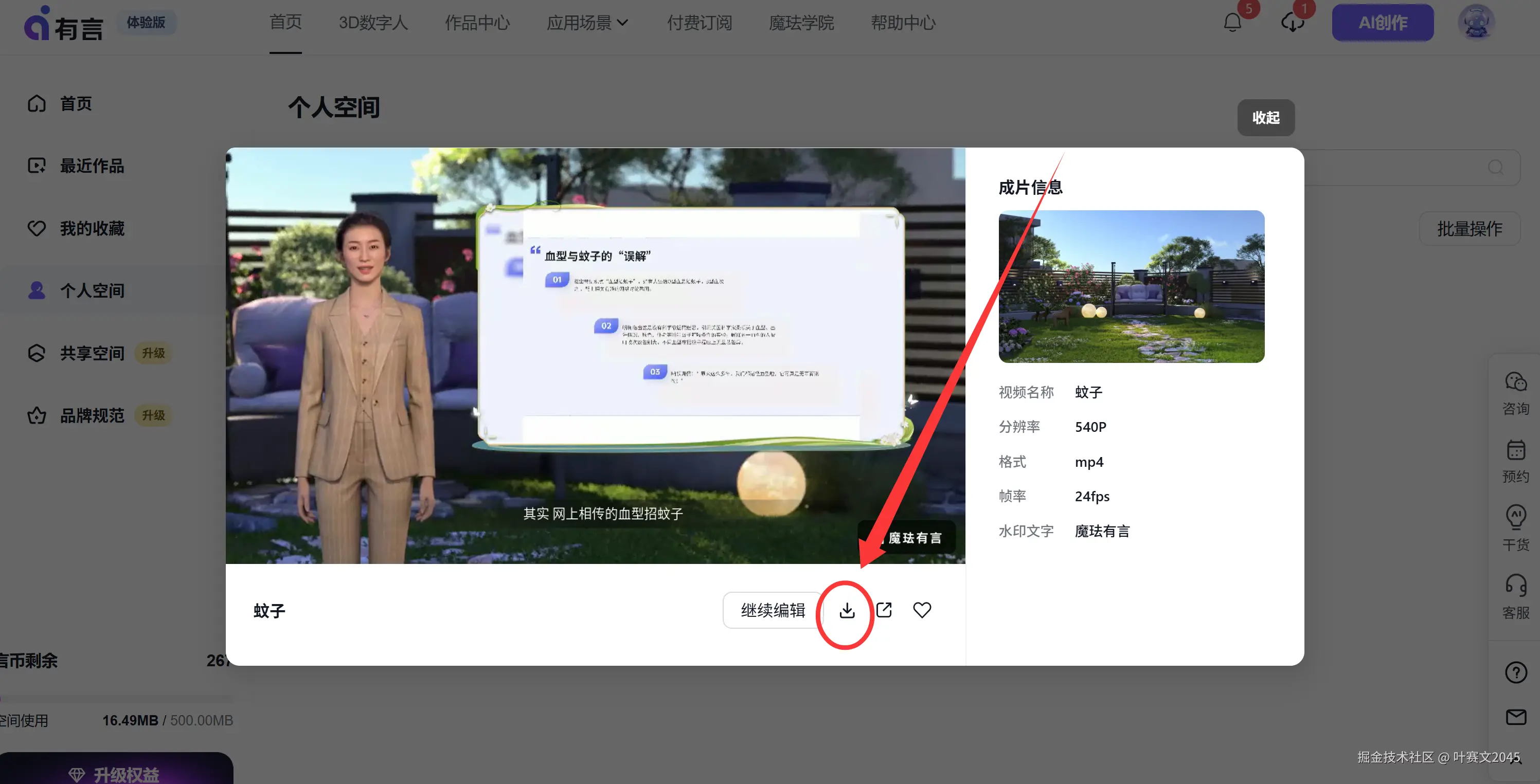Click the share/export icon beside download
Image resolution: width=1540 pixels, height=784 pixels.
pyautogui.click(x=884, y=610)
